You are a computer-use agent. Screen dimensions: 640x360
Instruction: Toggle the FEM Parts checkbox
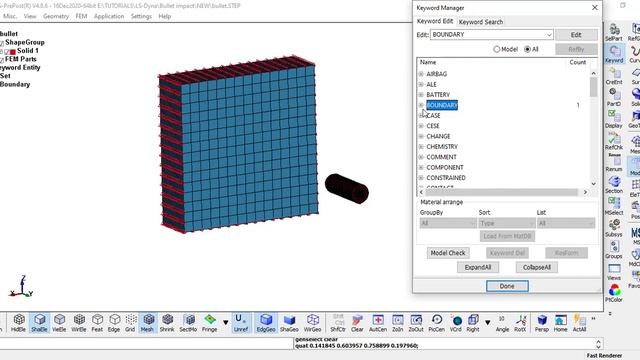pos(2,60)
